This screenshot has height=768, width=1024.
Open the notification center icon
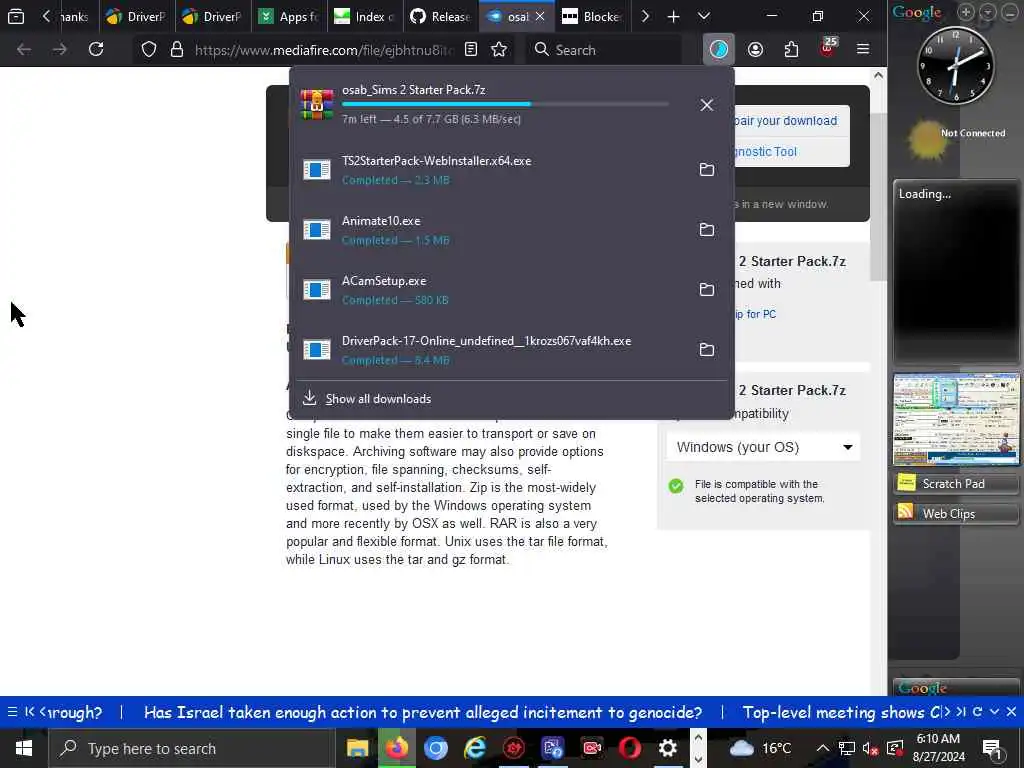[992, 748]
